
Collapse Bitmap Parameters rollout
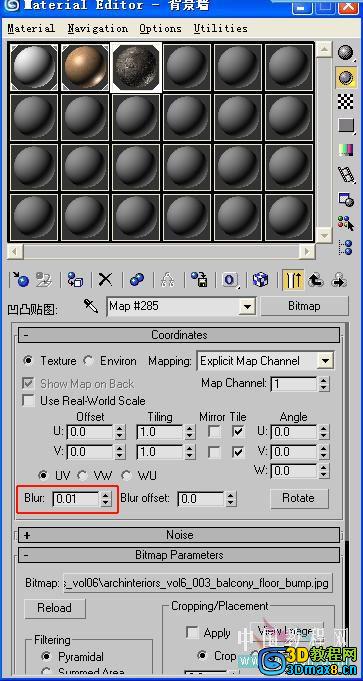[179, 555]
